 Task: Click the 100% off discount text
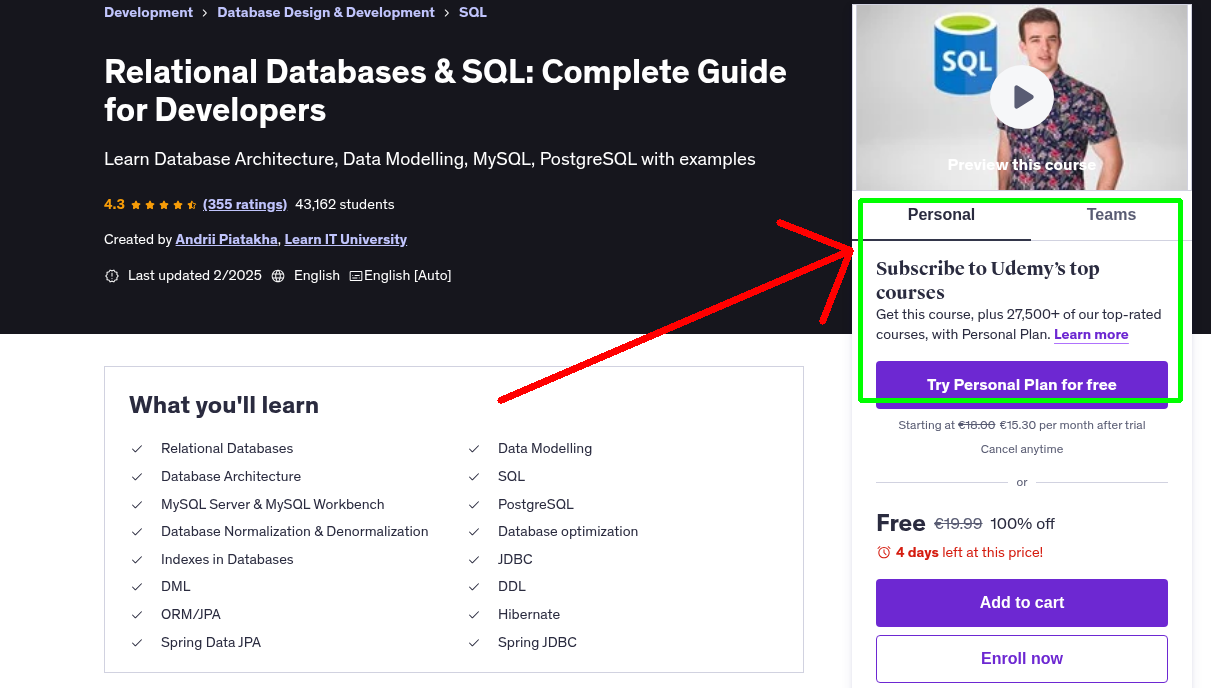1023,524
